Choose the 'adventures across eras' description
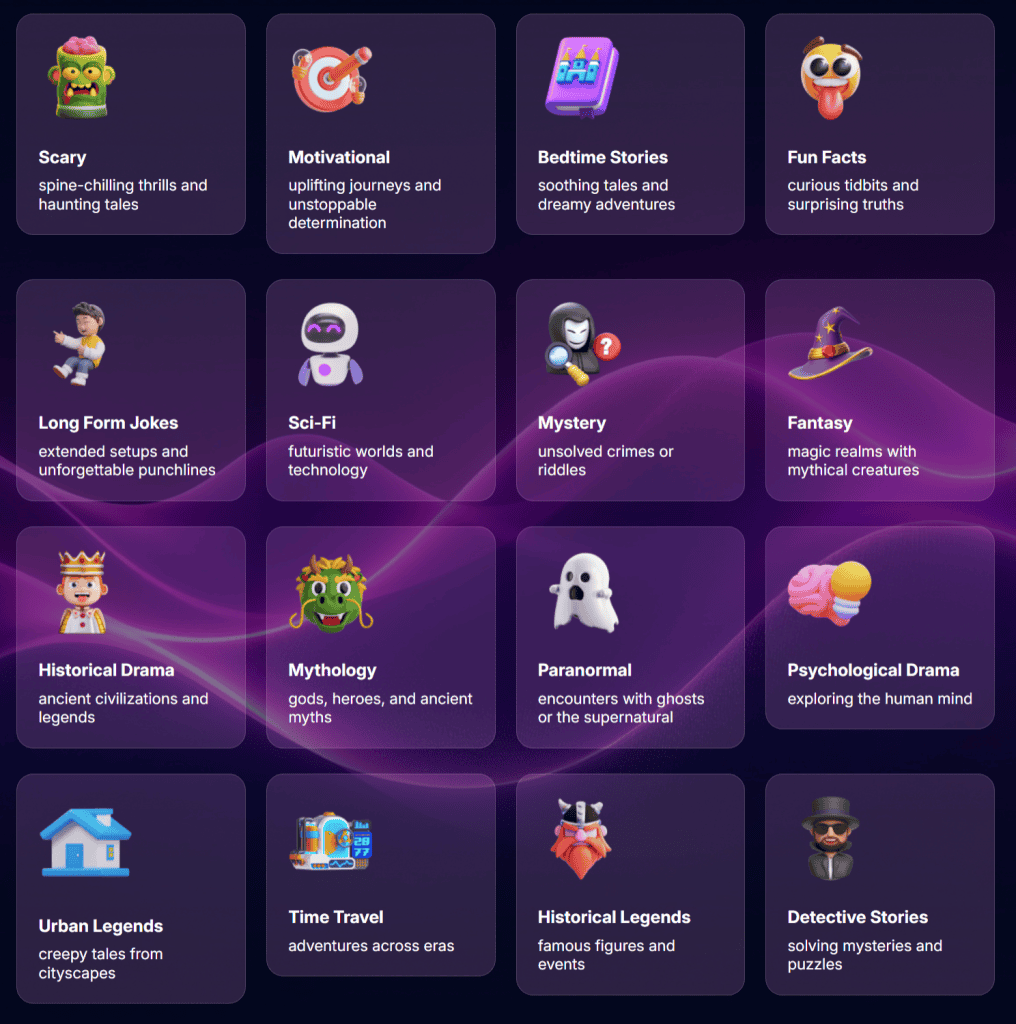 [x=371, y=946]
